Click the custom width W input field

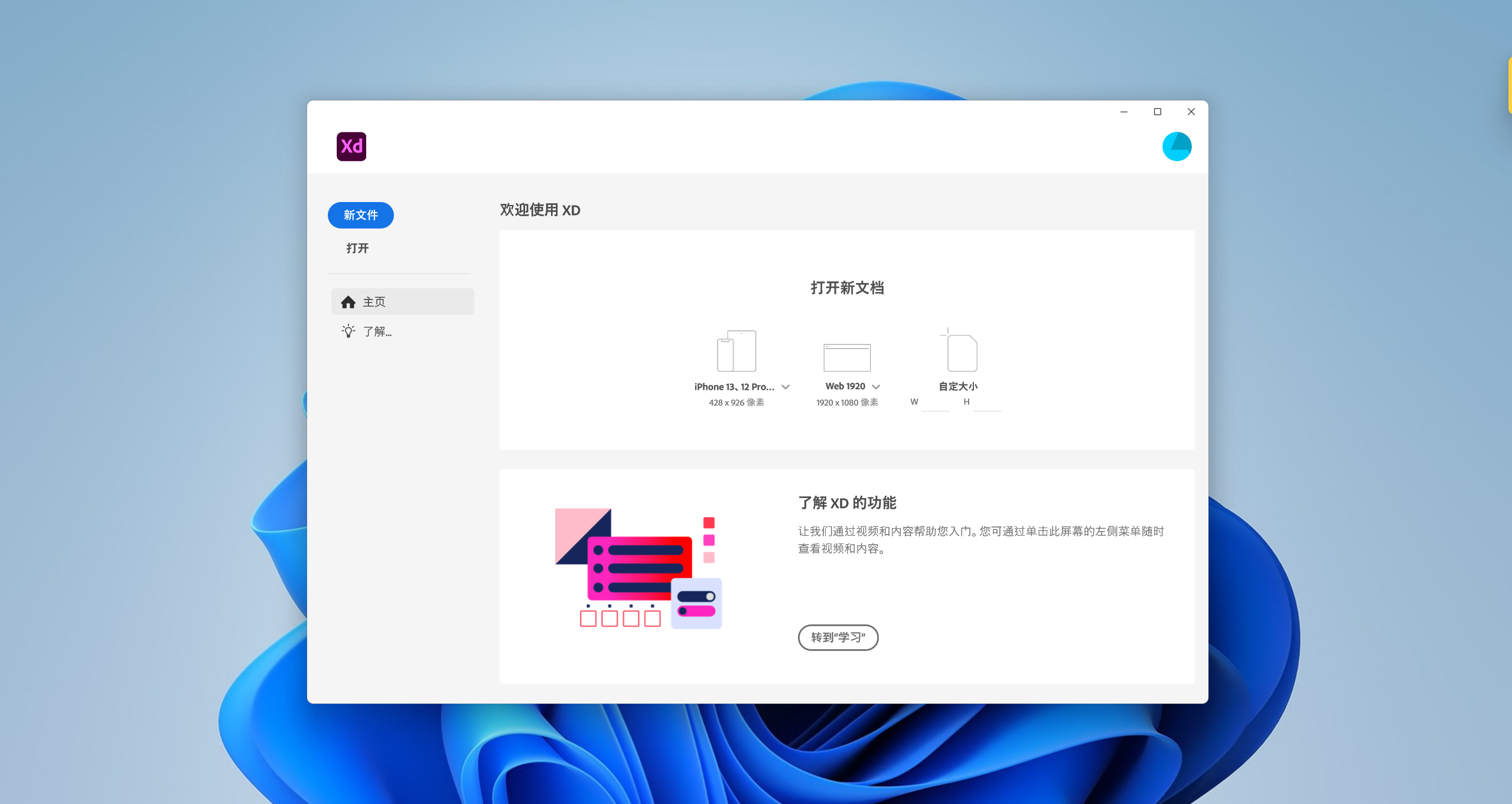point(936,402)
